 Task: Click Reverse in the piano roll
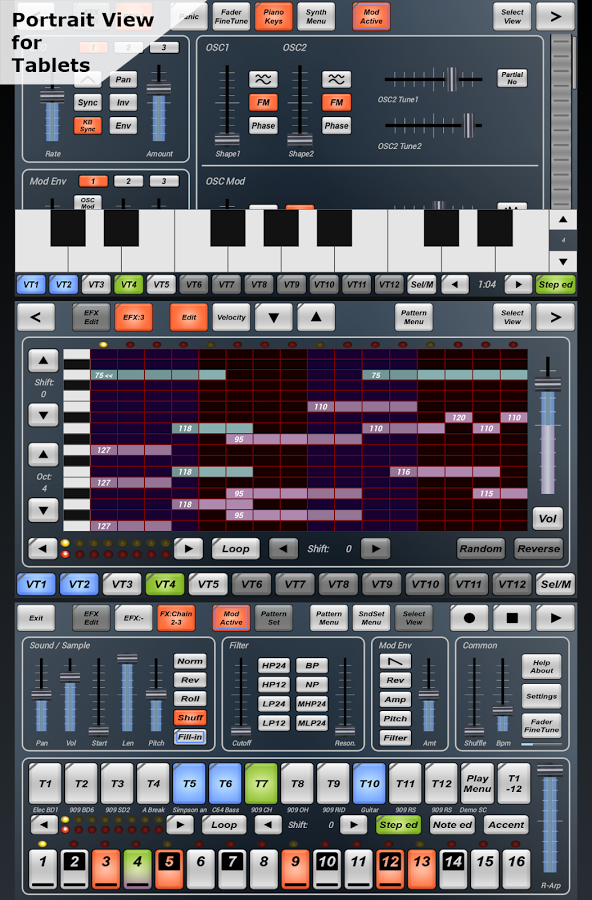(539, 548)
